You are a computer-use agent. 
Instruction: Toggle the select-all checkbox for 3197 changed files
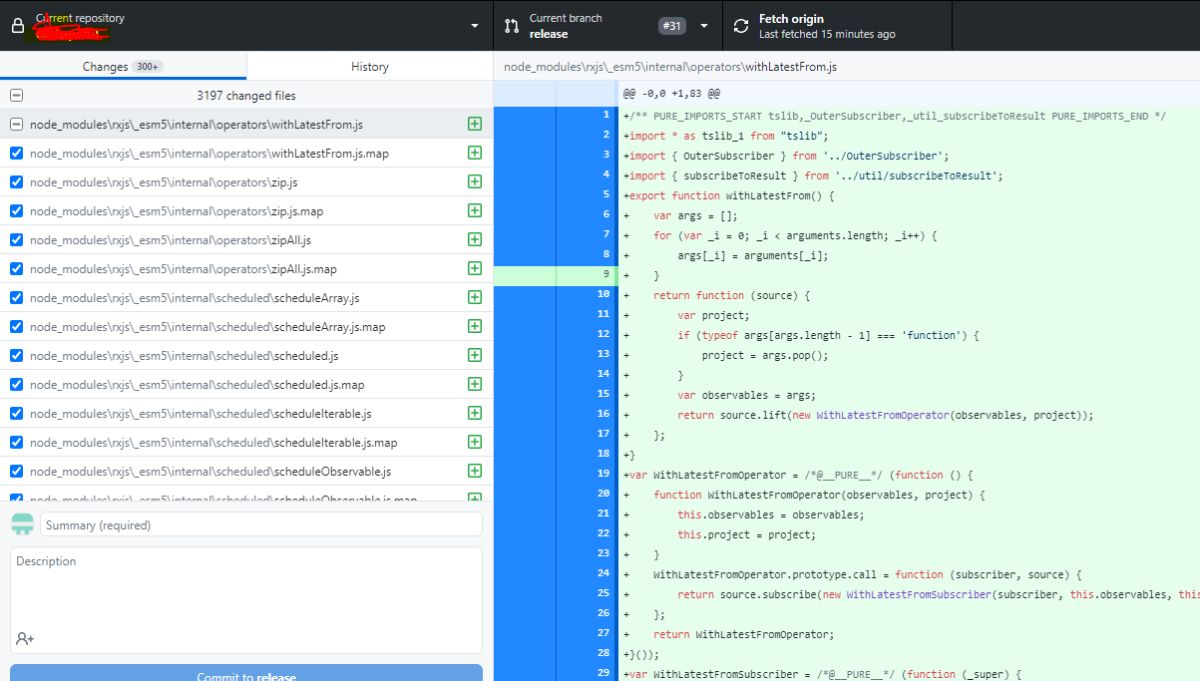tap(16, 95)
